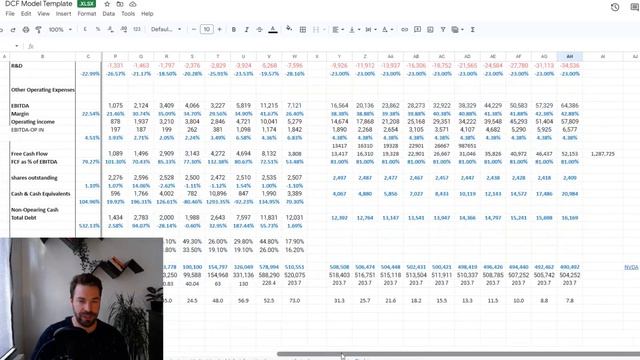Format selection as percent
Screen dimensions: 640x360
pos(98,29)
